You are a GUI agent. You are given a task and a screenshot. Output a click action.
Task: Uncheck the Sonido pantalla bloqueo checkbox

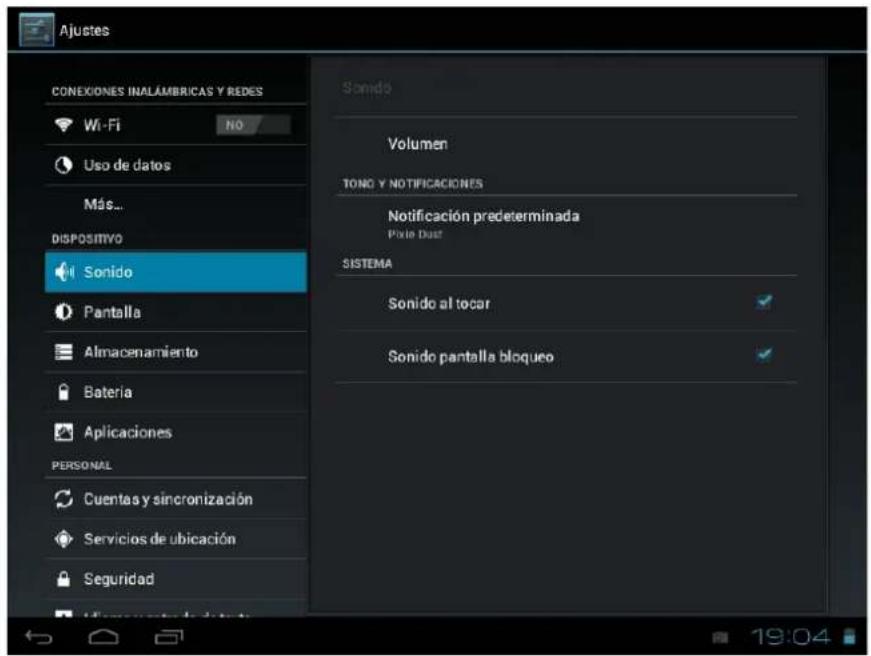point(764,354)
